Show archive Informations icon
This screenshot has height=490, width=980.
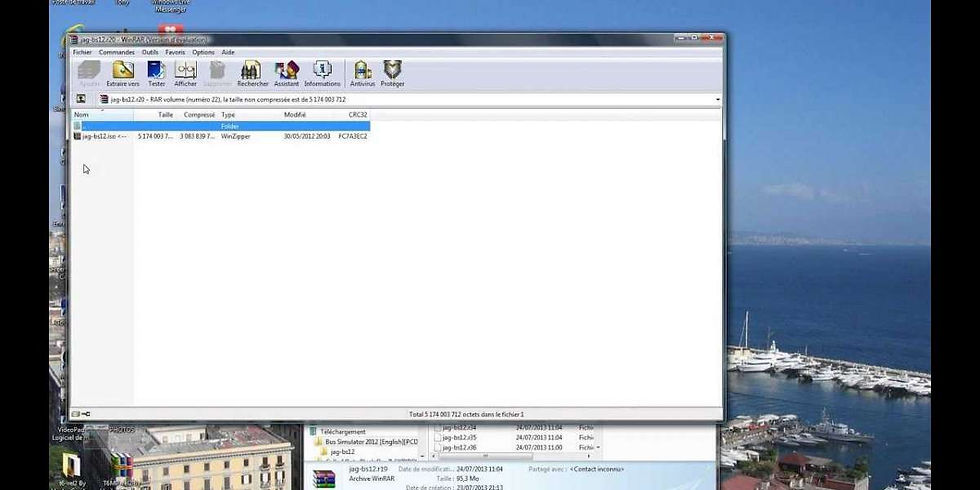[x=322, y=69]
